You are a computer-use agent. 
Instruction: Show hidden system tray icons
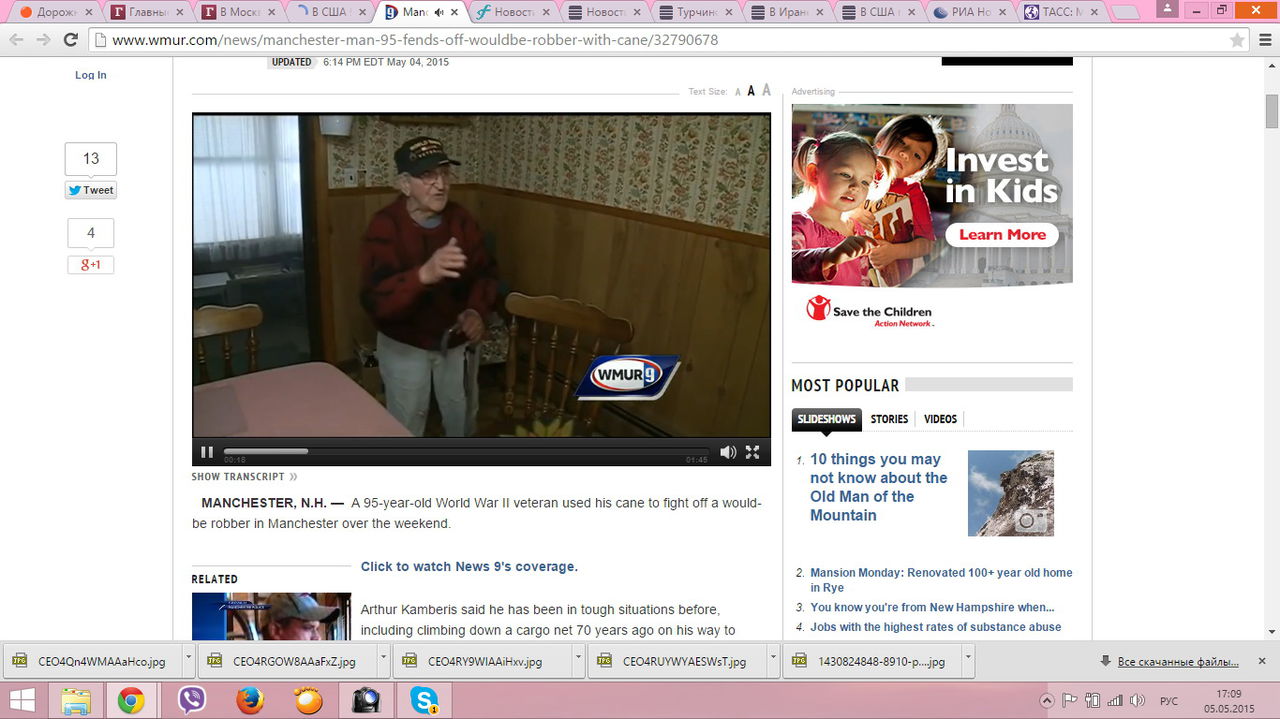[x=1047, y=701]
